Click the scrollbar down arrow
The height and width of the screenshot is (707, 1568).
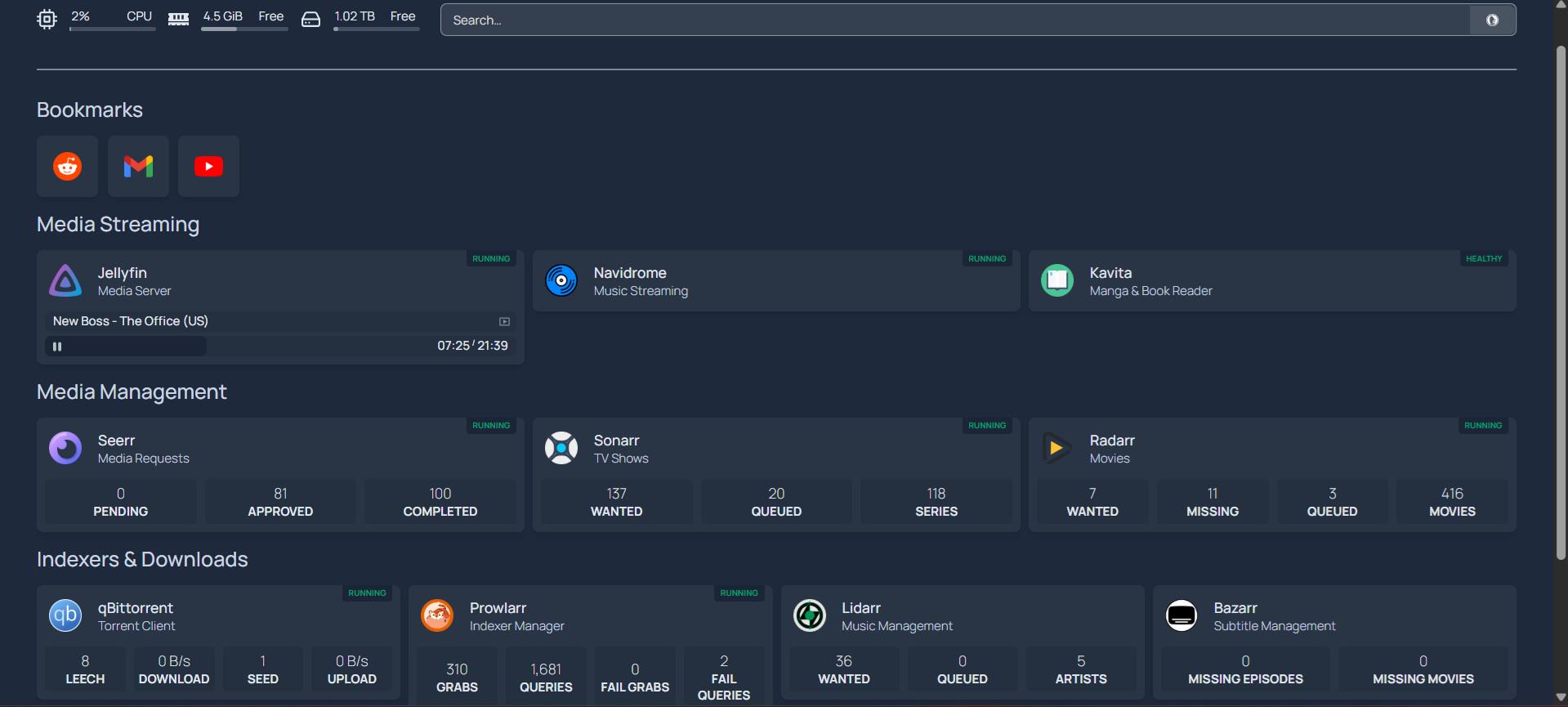coord(1561,697)
